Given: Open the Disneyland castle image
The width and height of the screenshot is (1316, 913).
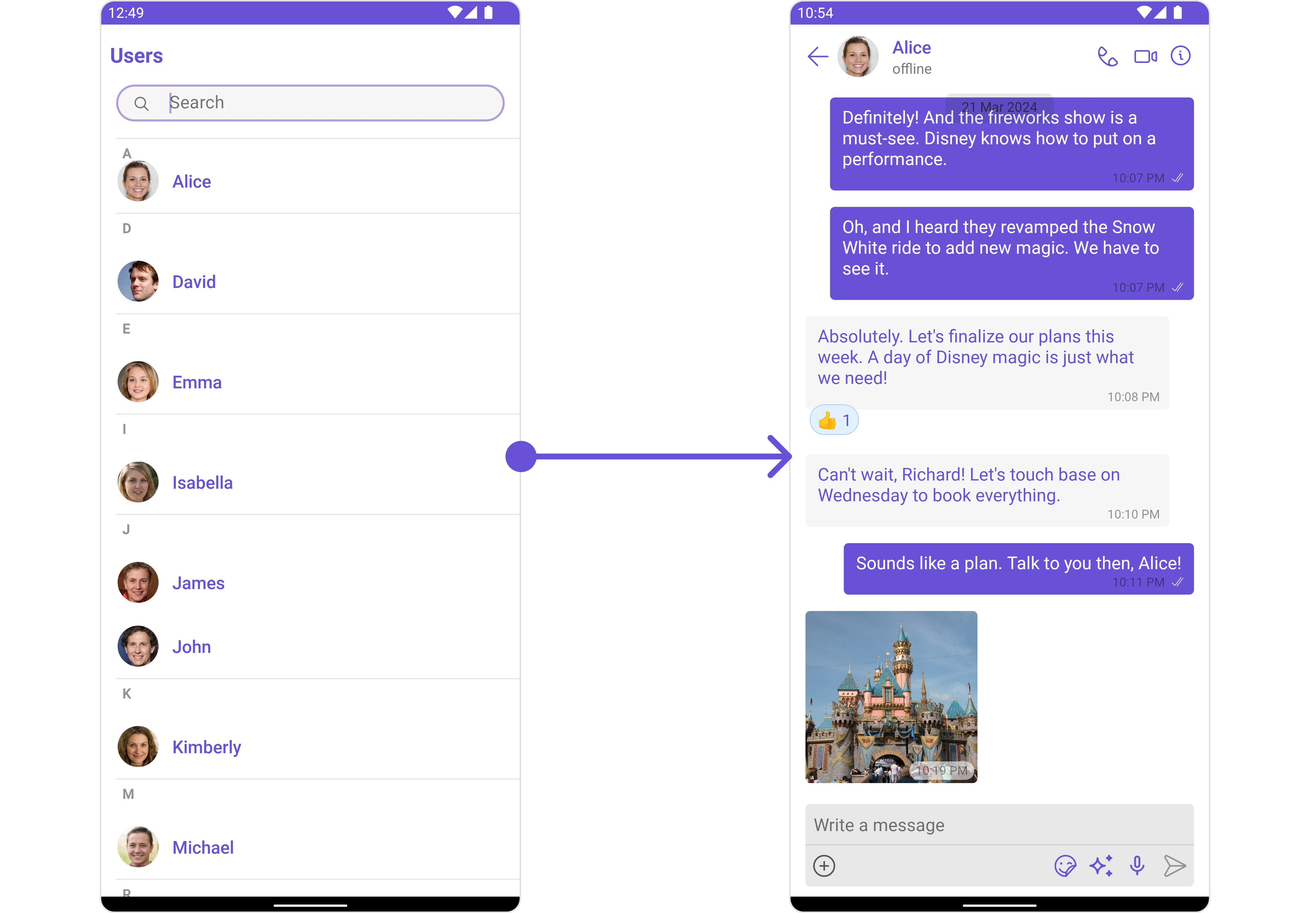Looking at the screenshot, I should (891, 697).
